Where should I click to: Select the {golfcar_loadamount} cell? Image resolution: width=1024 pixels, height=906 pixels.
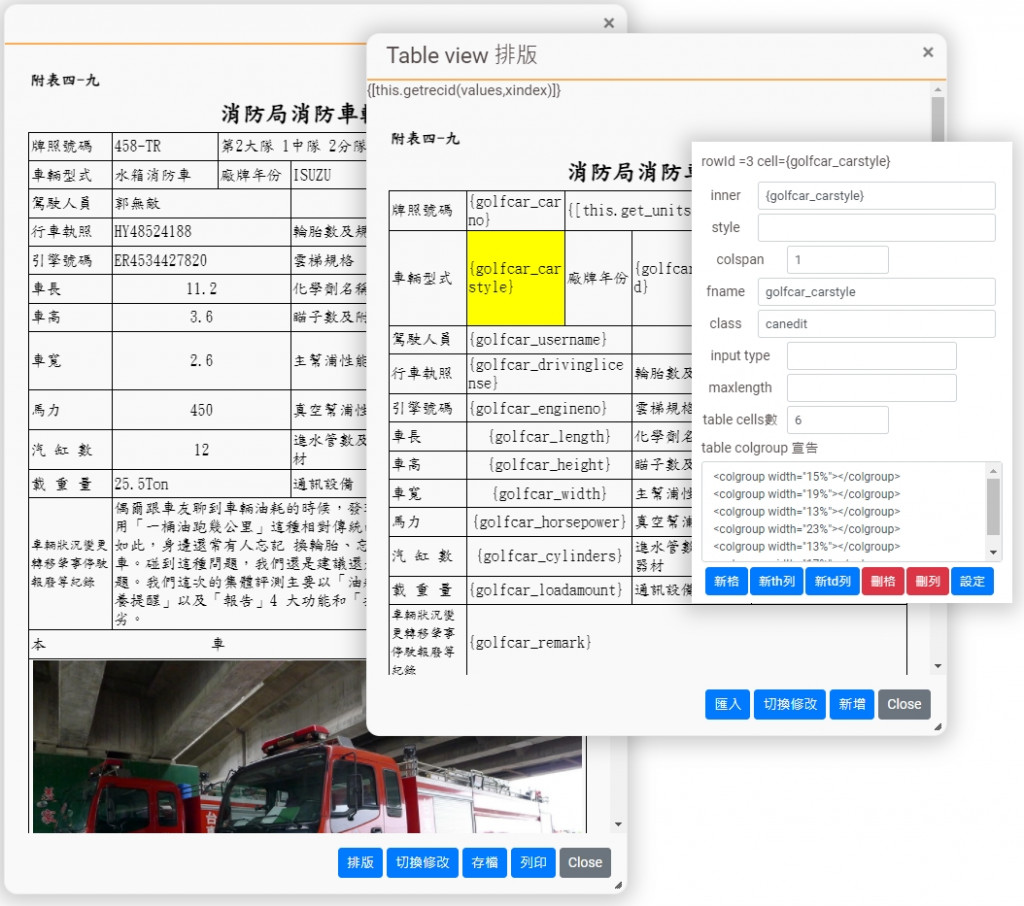coord(549,590)
